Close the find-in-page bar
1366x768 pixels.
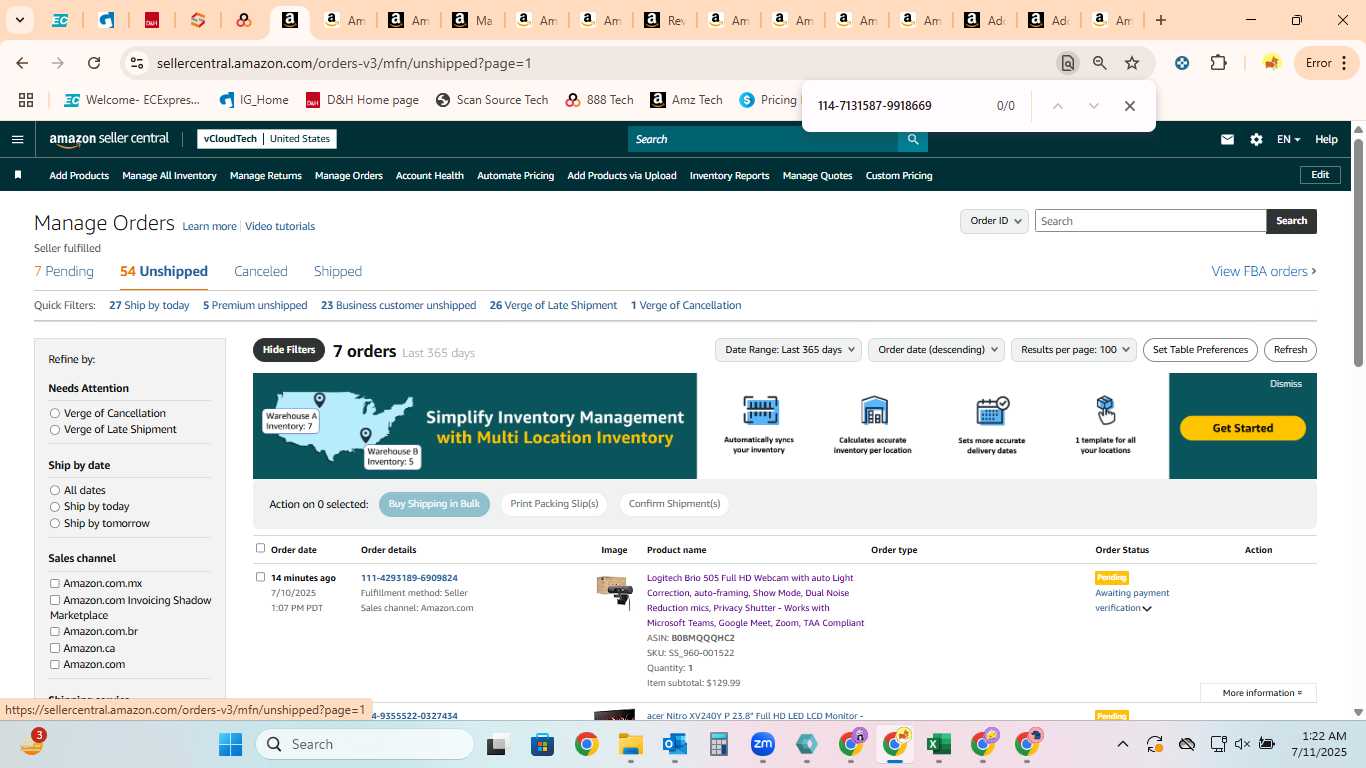(1129, 106)
